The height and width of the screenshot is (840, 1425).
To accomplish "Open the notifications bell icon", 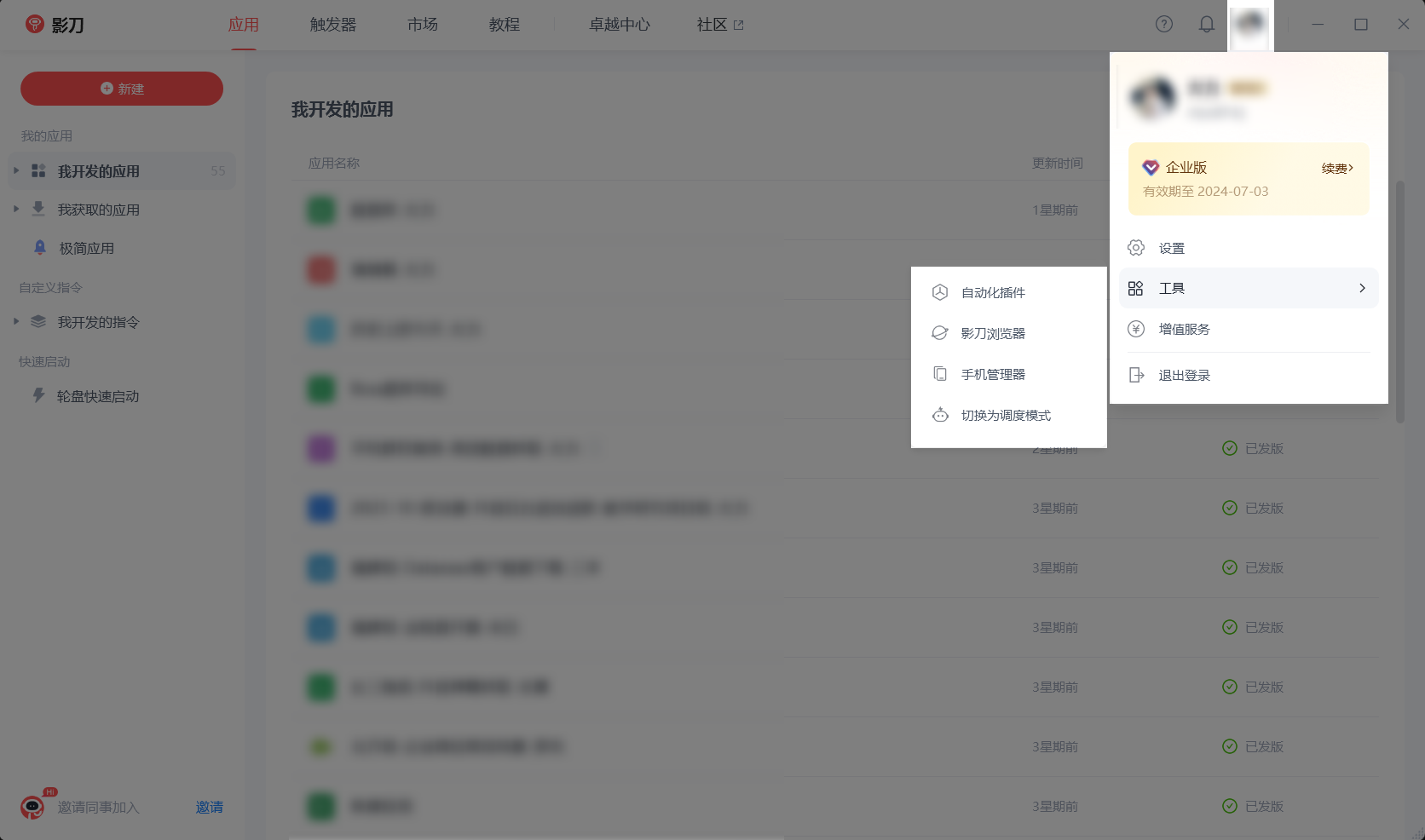I will [x=1207, y=25].
